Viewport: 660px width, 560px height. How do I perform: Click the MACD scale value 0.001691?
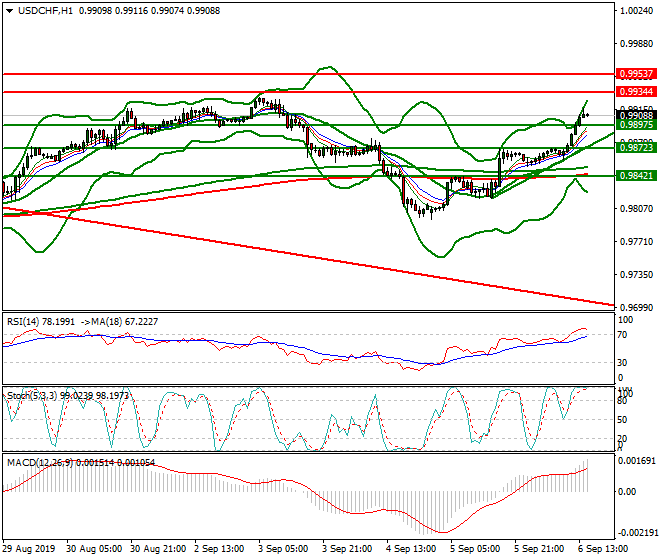coord(636,461)
